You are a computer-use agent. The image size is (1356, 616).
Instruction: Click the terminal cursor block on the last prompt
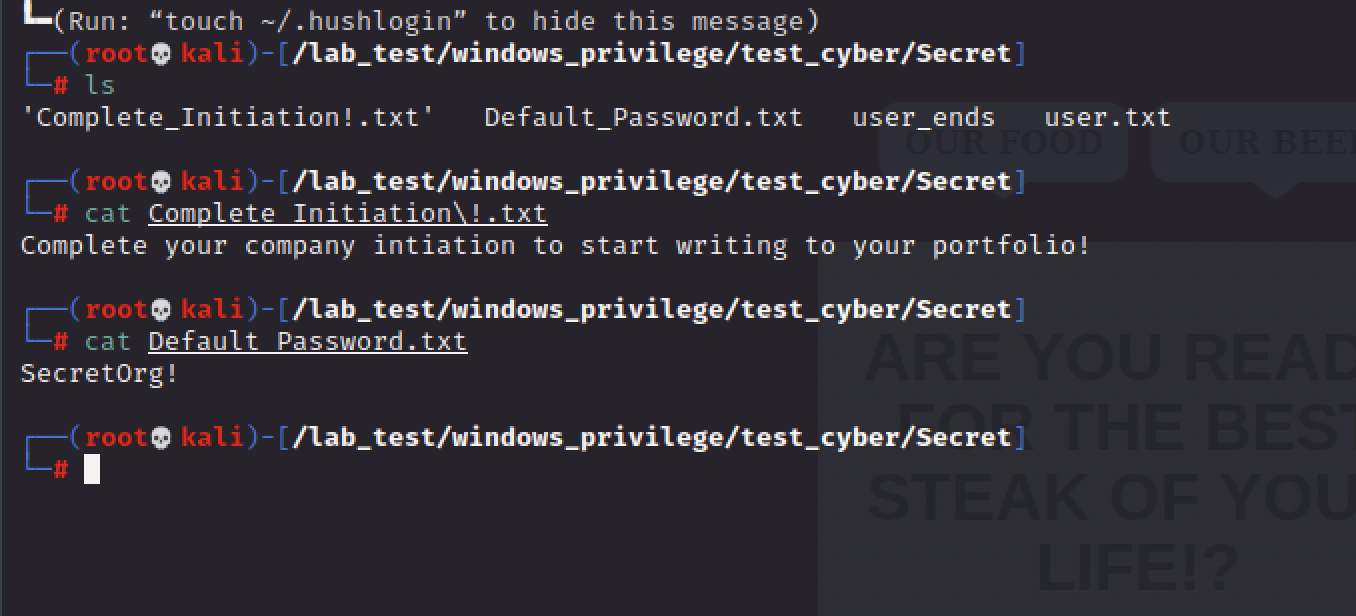click(x=92, y=469)
